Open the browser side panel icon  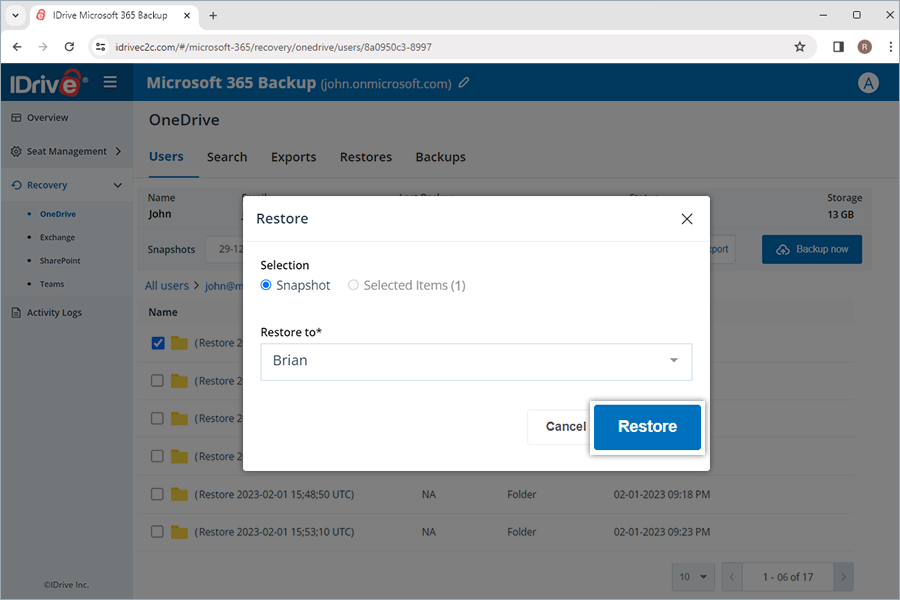tap(838, 47)
